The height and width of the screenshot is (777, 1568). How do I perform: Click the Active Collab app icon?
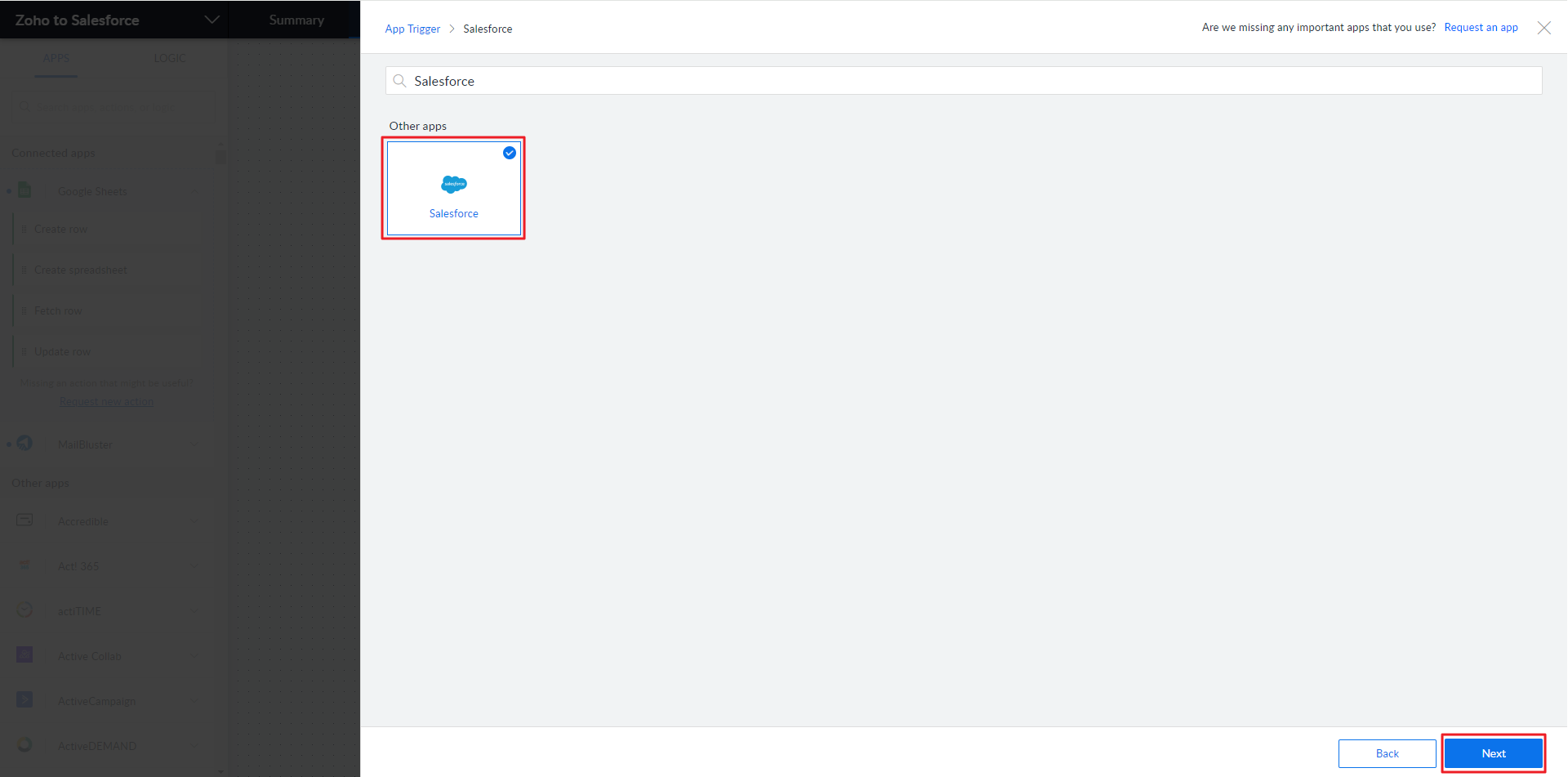[x=24, y=655]
